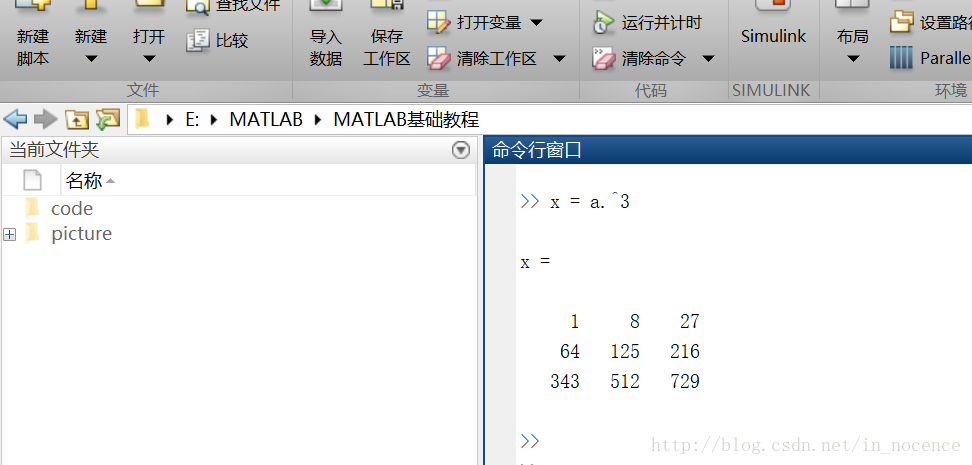Viewport: 972px width, 465px height.
Task: Open the Layout (布局) dropdown
Action: click(x=852, y=34)
